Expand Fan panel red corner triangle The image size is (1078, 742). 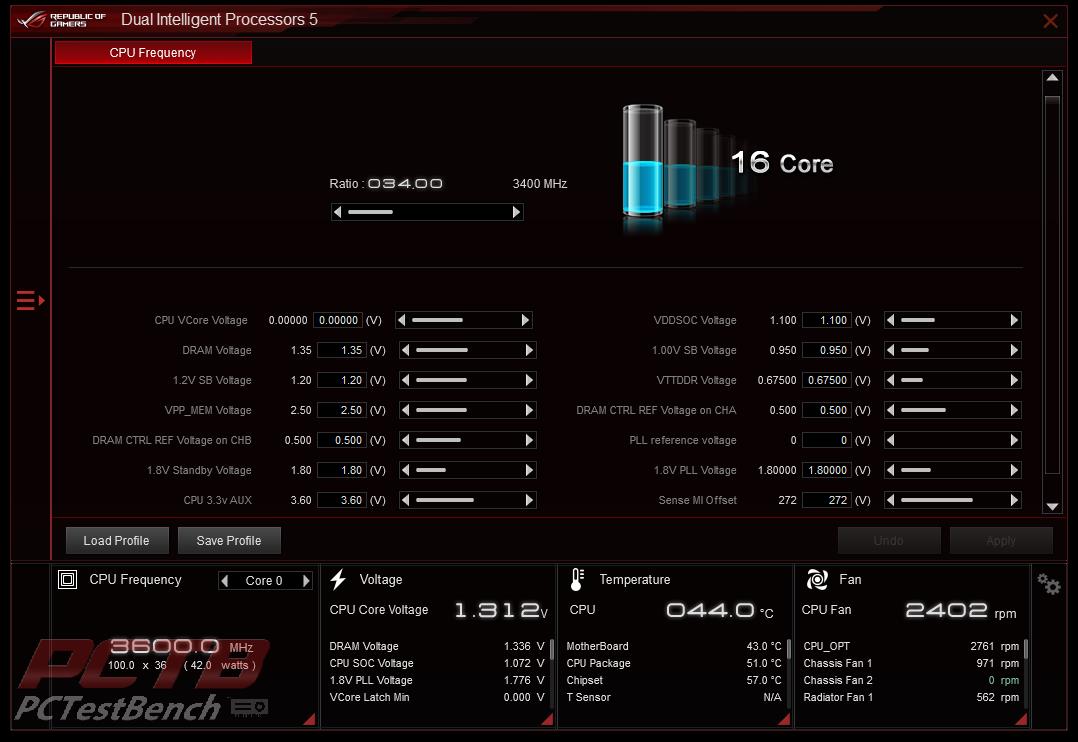(1021, 719)
